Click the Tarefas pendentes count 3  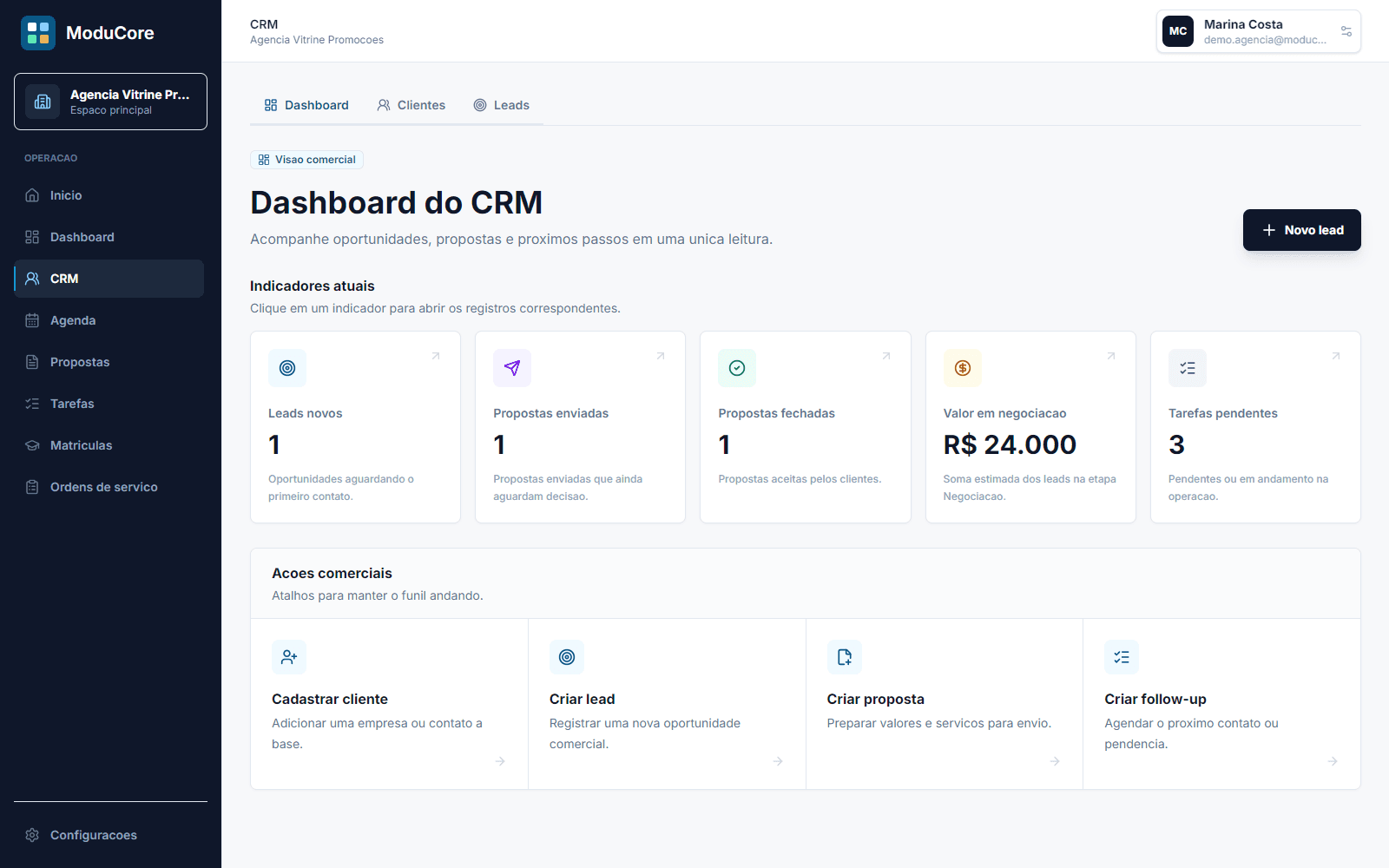point(1176,444)
